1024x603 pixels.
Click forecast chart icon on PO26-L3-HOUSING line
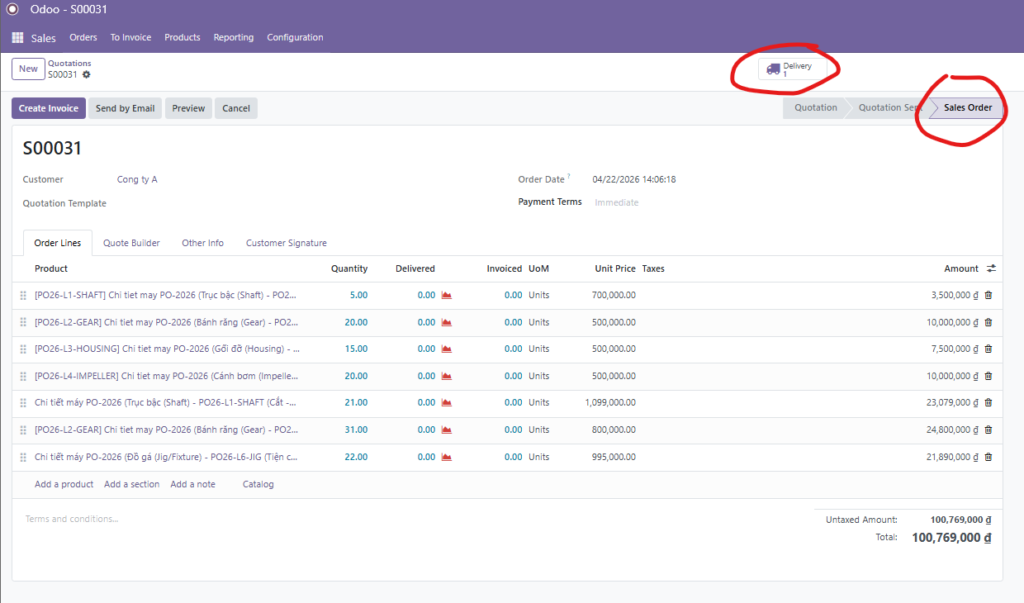coord(447,350)
